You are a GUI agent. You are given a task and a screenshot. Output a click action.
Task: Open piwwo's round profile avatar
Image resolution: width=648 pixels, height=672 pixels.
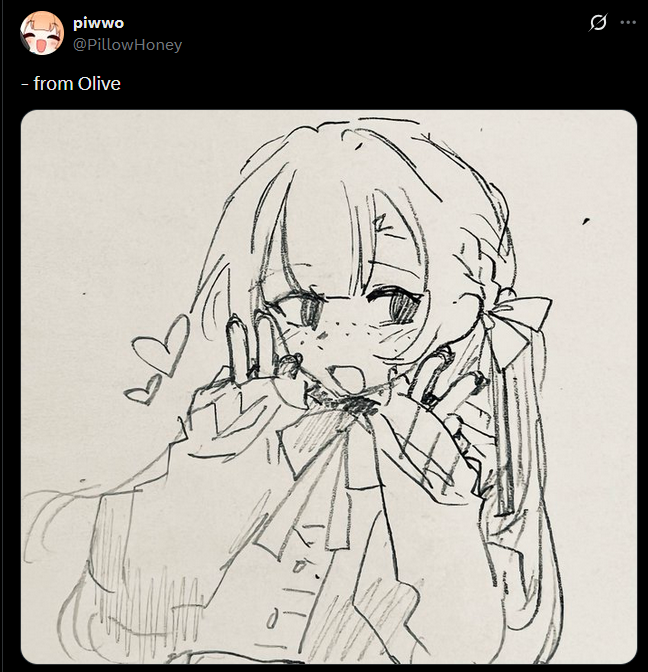42,33
